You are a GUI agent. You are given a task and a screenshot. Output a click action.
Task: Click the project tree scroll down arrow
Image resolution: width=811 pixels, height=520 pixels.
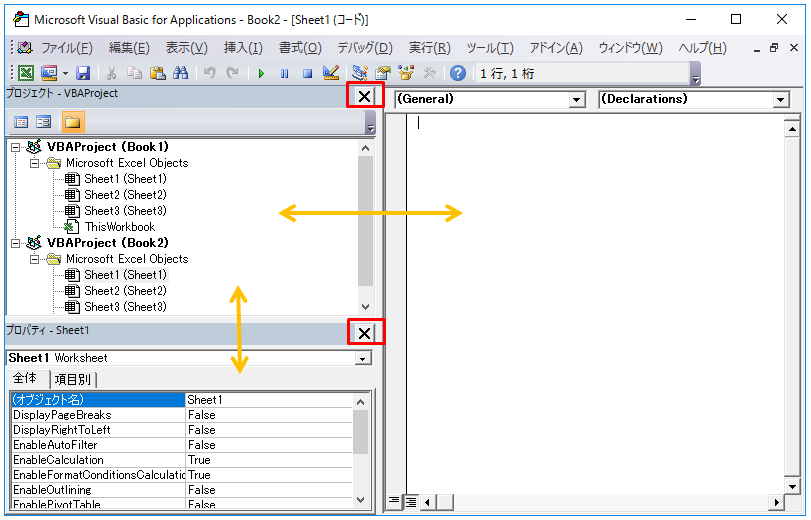point(365,306)
